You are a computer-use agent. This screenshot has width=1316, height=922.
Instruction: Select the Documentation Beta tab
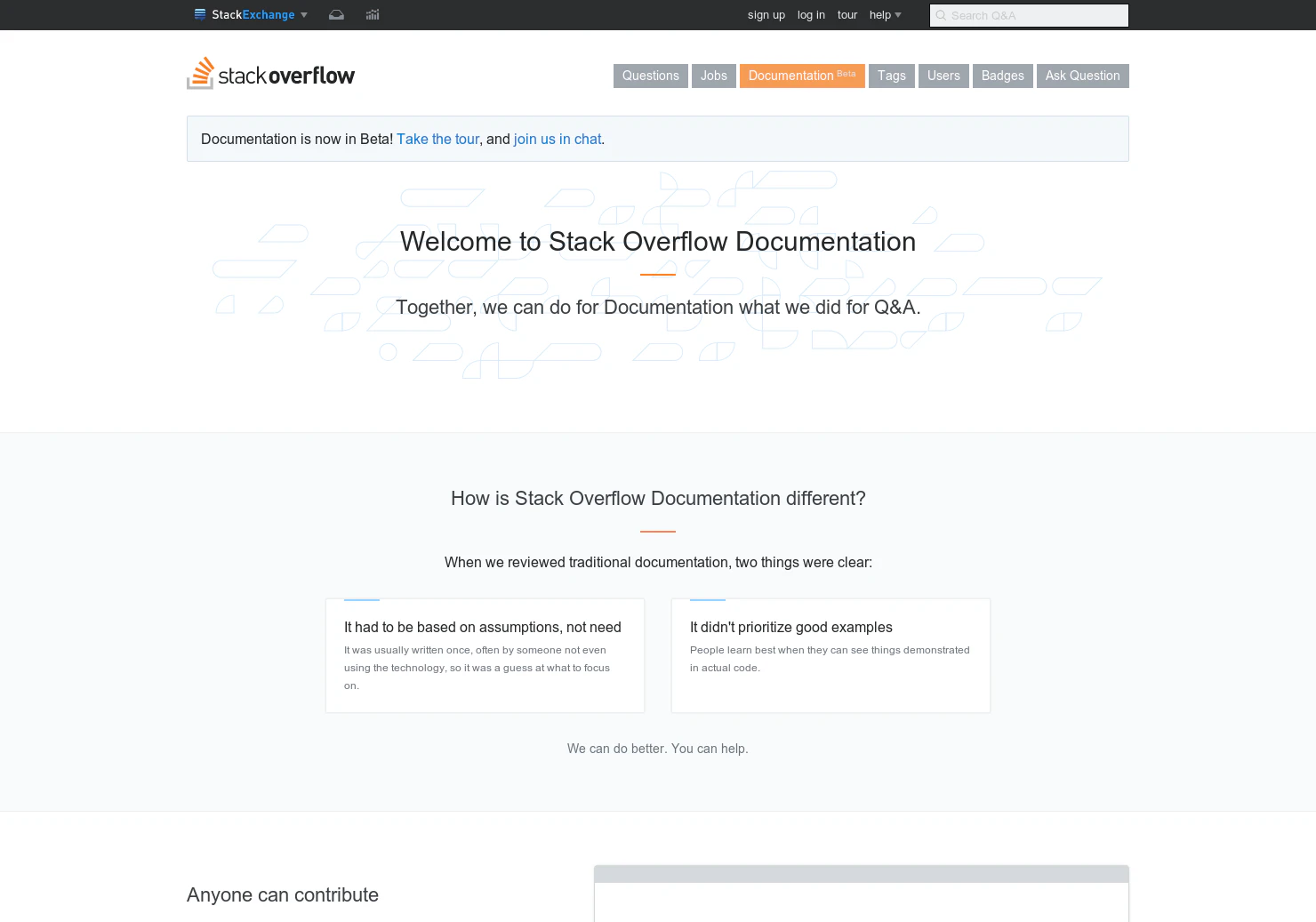click(x=802, y=76)
